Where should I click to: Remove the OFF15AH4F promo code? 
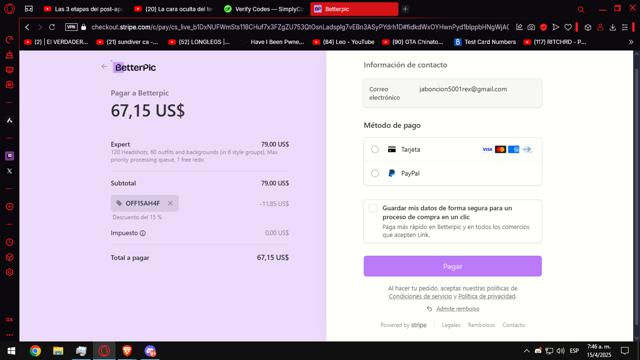click(x=170, y=203)
